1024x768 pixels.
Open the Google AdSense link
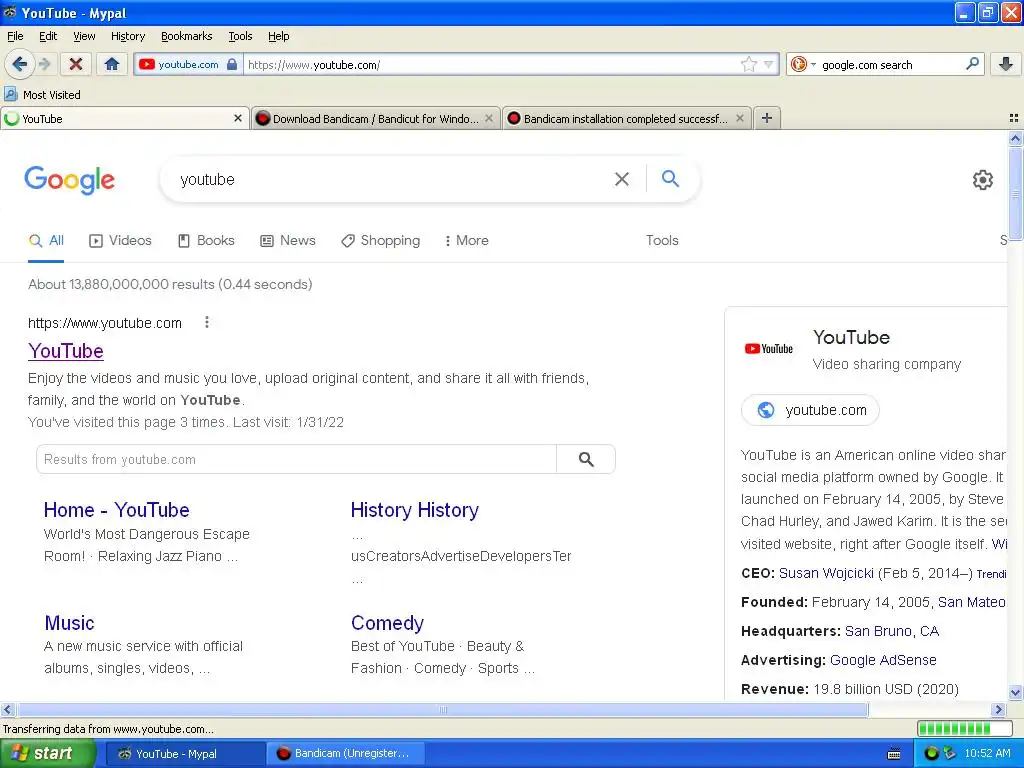tap(883, 660)
